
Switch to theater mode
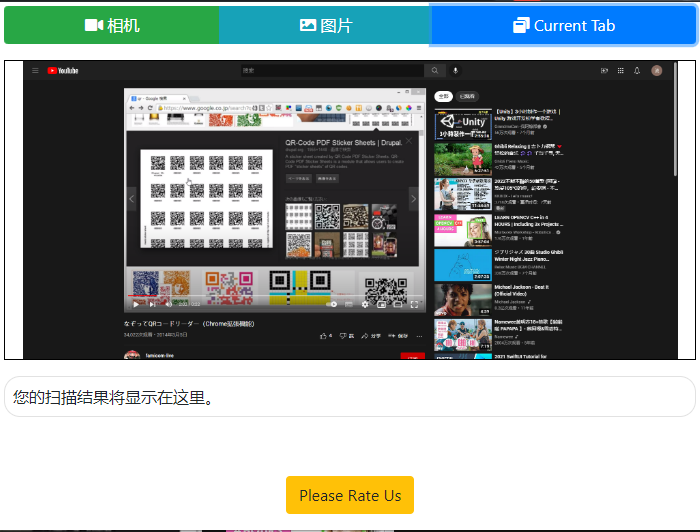pos(398,304)
